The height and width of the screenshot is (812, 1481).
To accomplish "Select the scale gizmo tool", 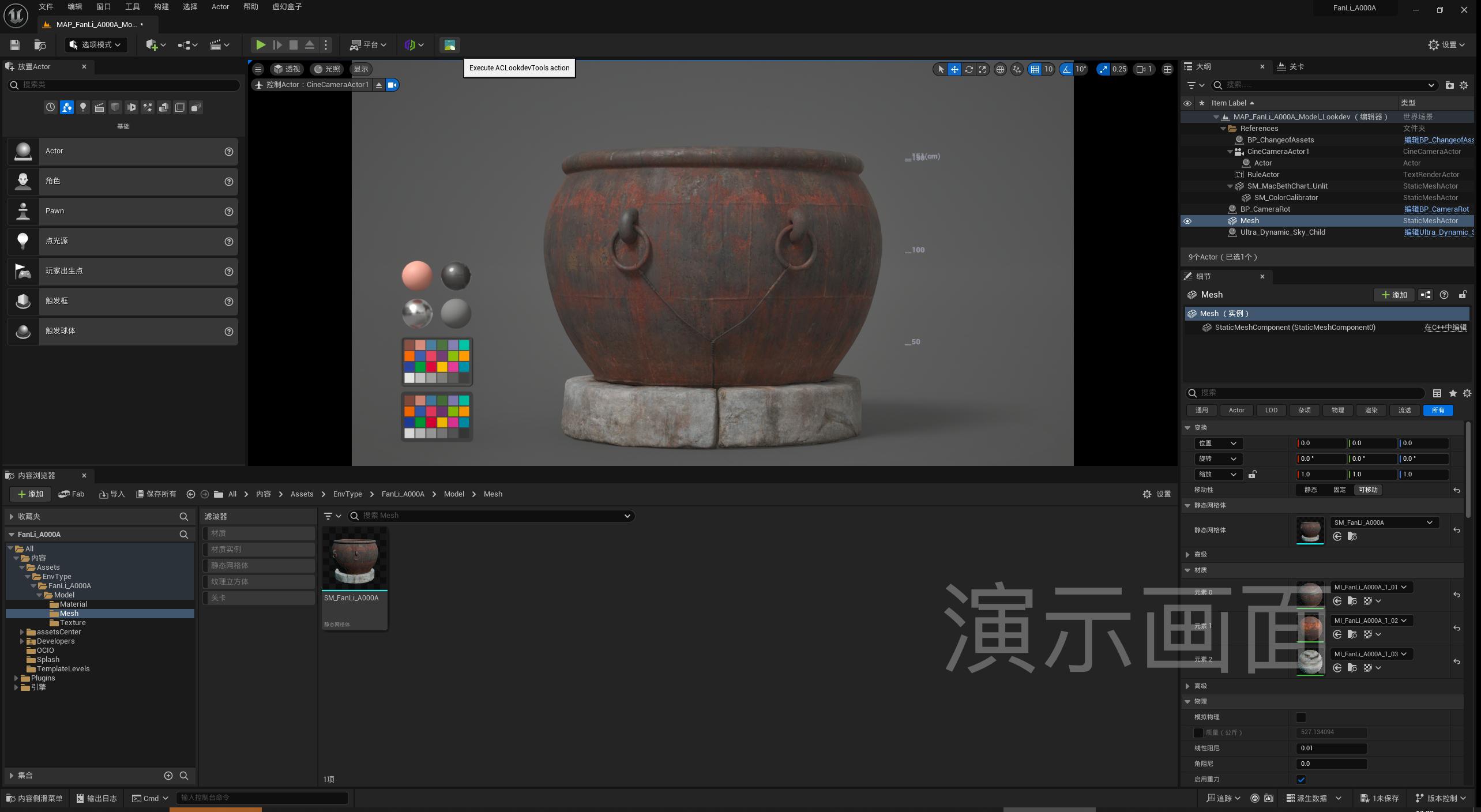I will pos(983,69).
